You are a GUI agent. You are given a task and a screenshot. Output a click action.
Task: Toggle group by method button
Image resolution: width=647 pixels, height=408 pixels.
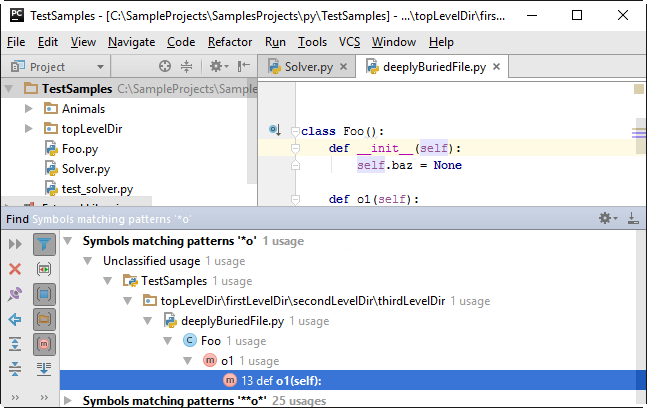[x=44, y=344]
